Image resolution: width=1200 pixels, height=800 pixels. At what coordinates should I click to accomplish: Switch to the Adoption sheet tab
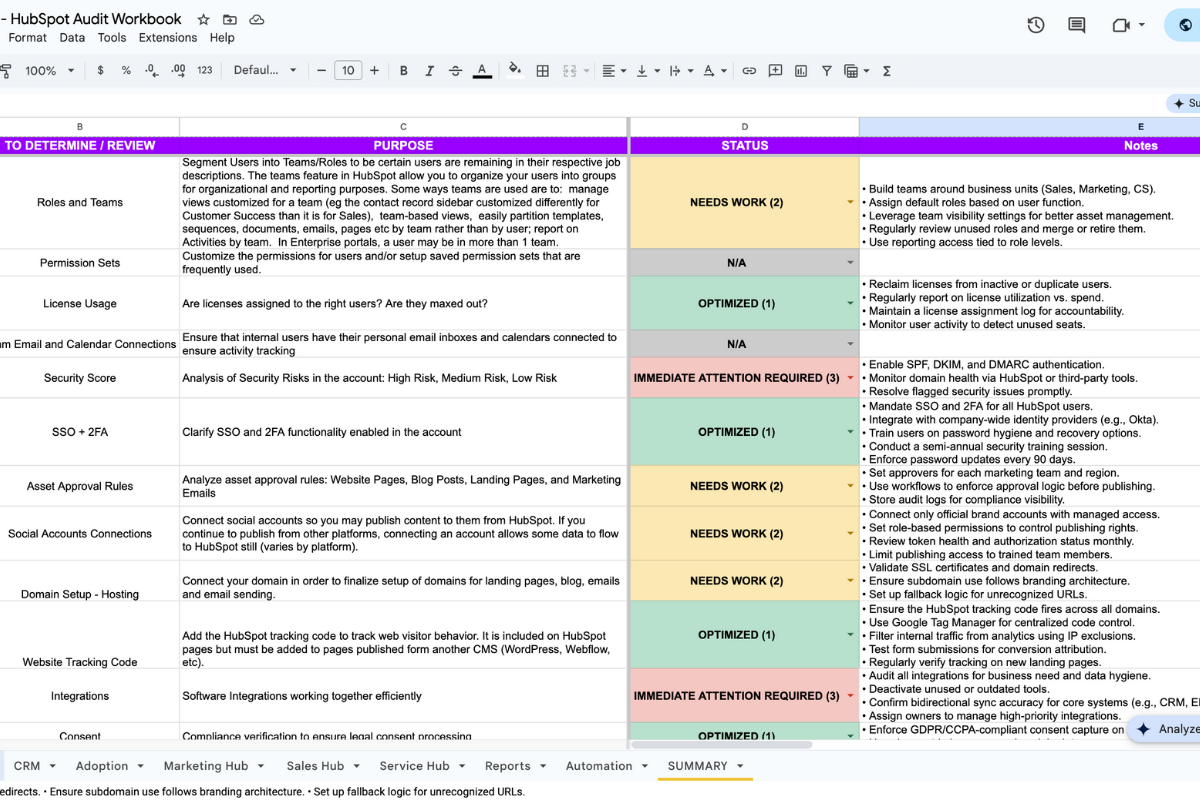(x=102, y=766)
